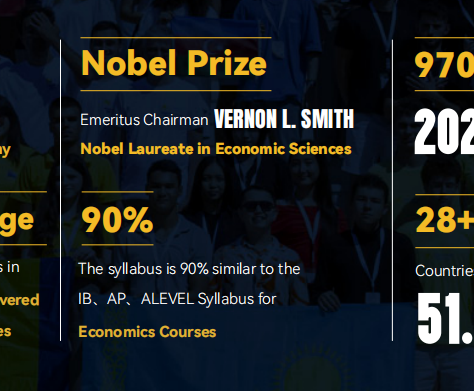The height and width of the screenshot is (391, 474).
Task: Click the IB、AP、ALEVEL Syllabus line
Action: click(177, 299)
